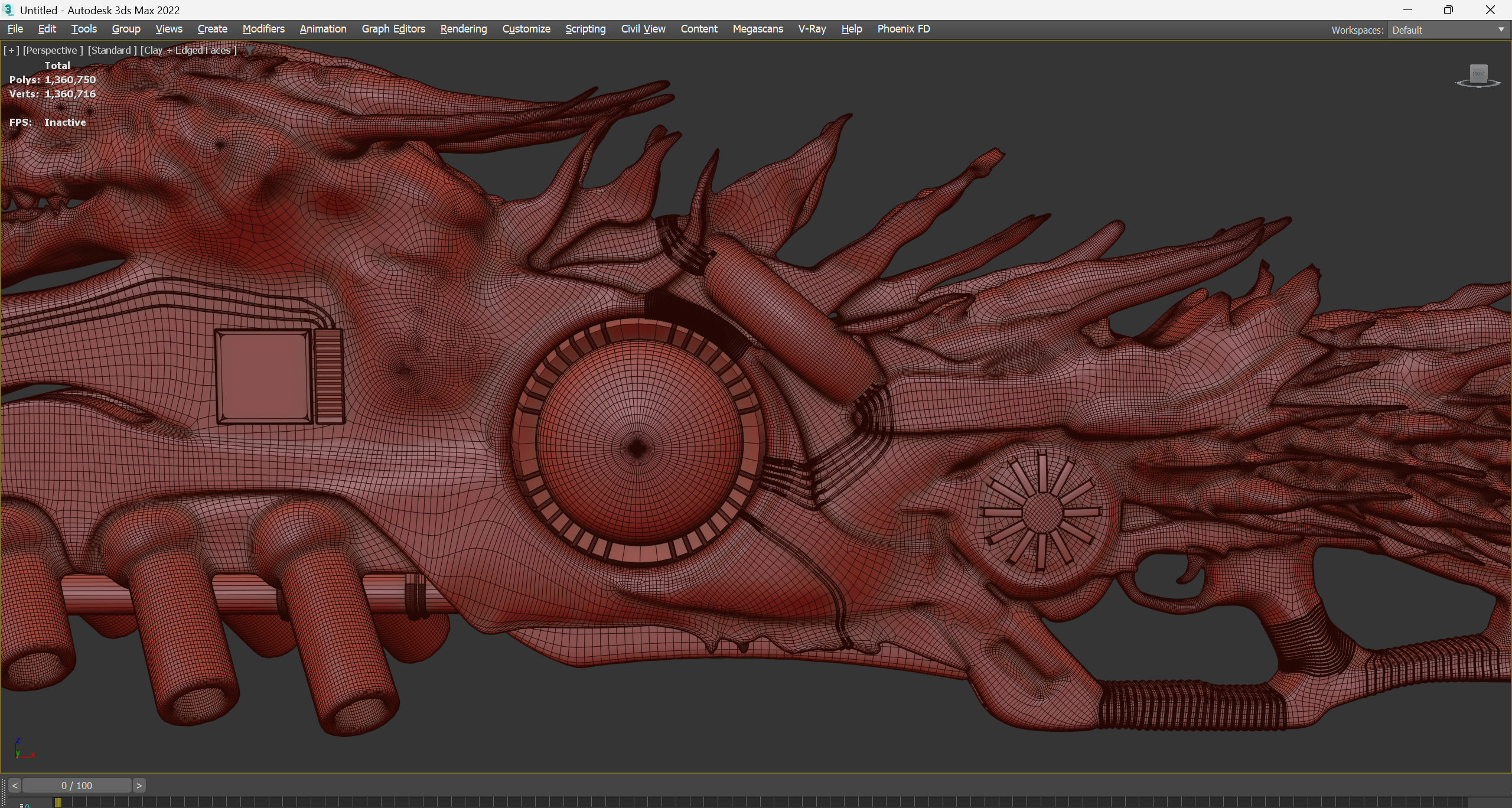Open the Help menu
This screenshot has width=1512, height=808.
coord(852,29)
